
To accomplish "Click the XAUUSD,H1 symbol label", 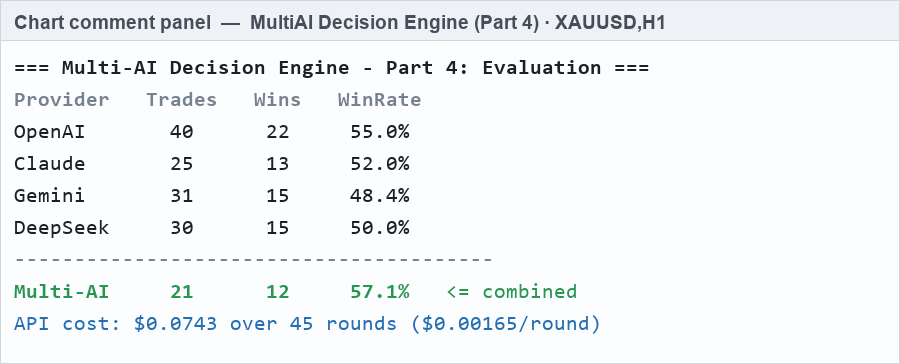I will [x=610, y=23].
